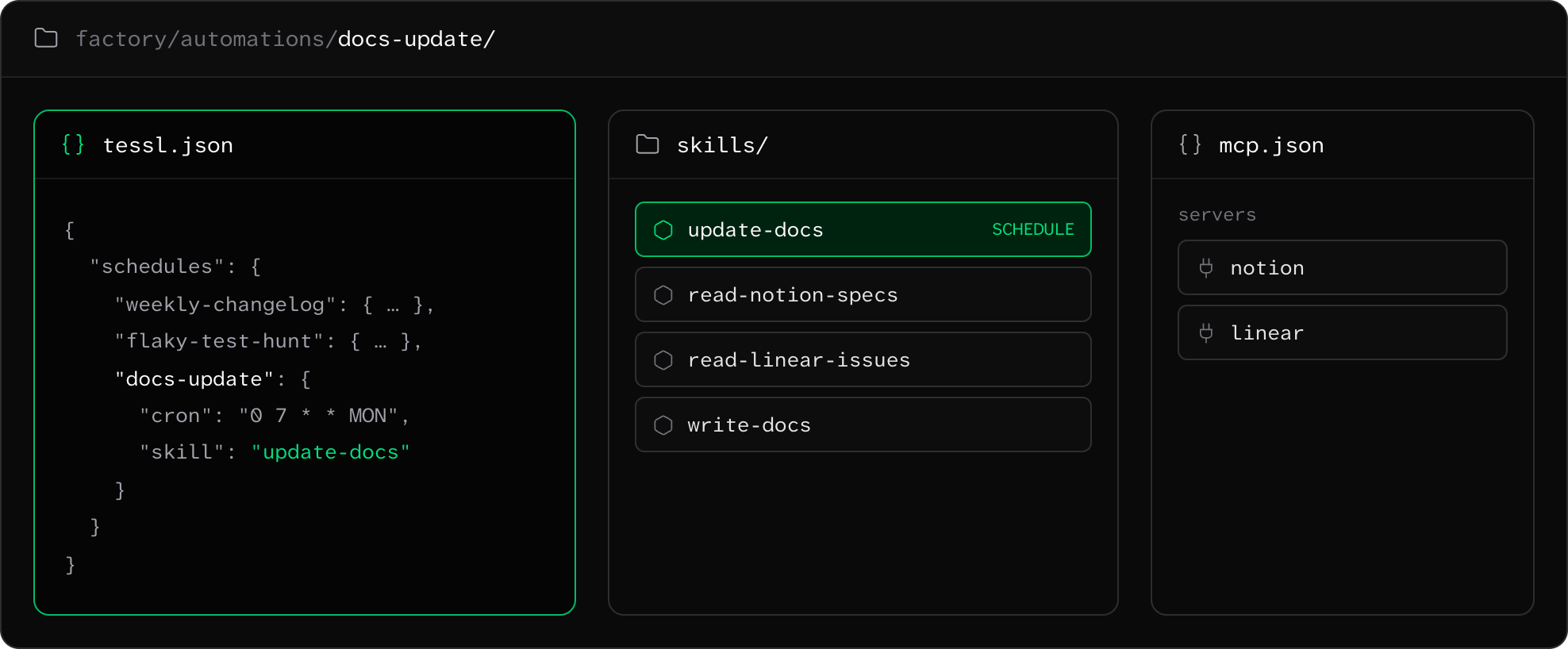Expand the collapsed "weekly-changelog" entry
Image resolution: width=1568 pixels, height=649 pixels.
275,305
